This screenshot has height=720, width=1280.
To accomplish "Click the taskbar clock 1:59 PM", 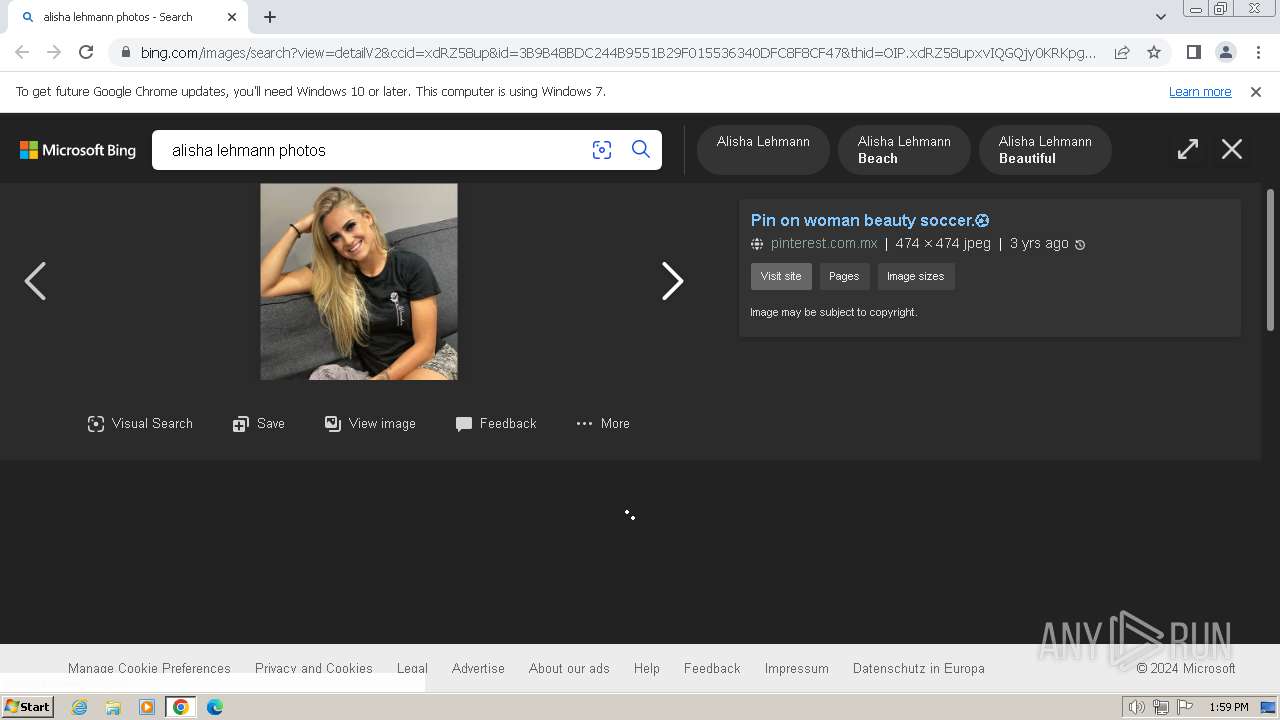I will point(1229,707).
